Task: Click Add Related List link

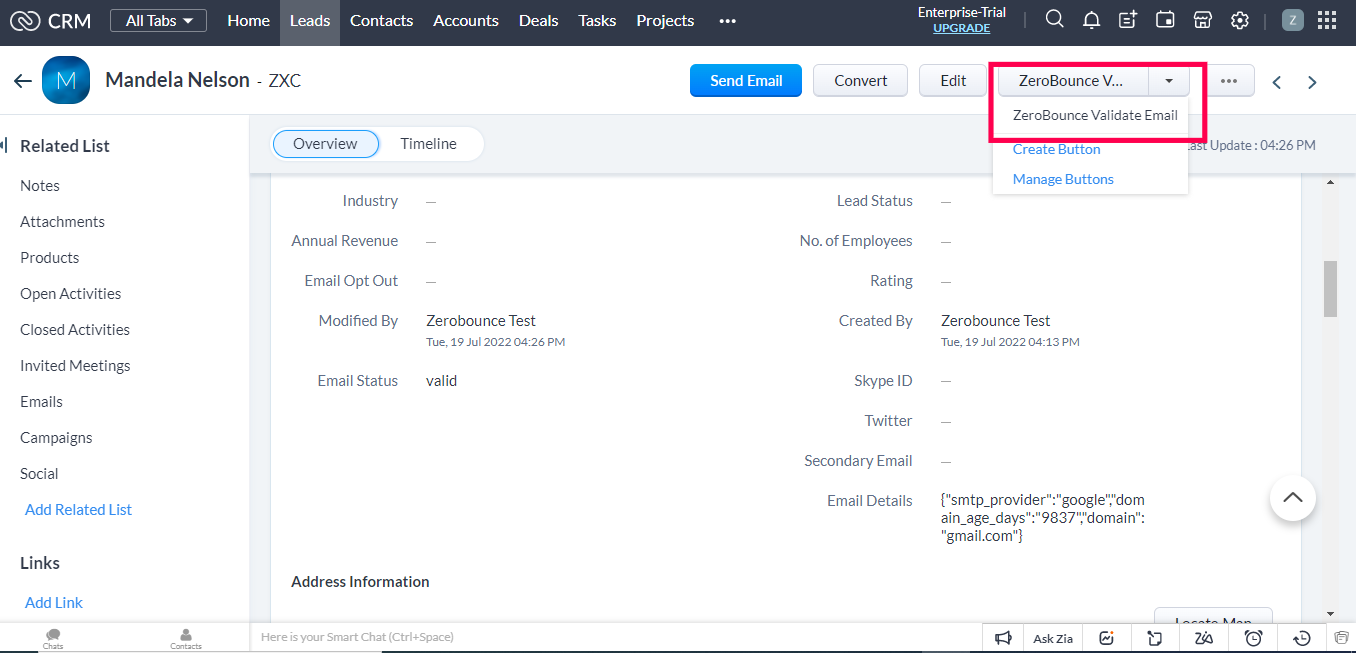Action: pyautogui.click(x=78, y=510)
